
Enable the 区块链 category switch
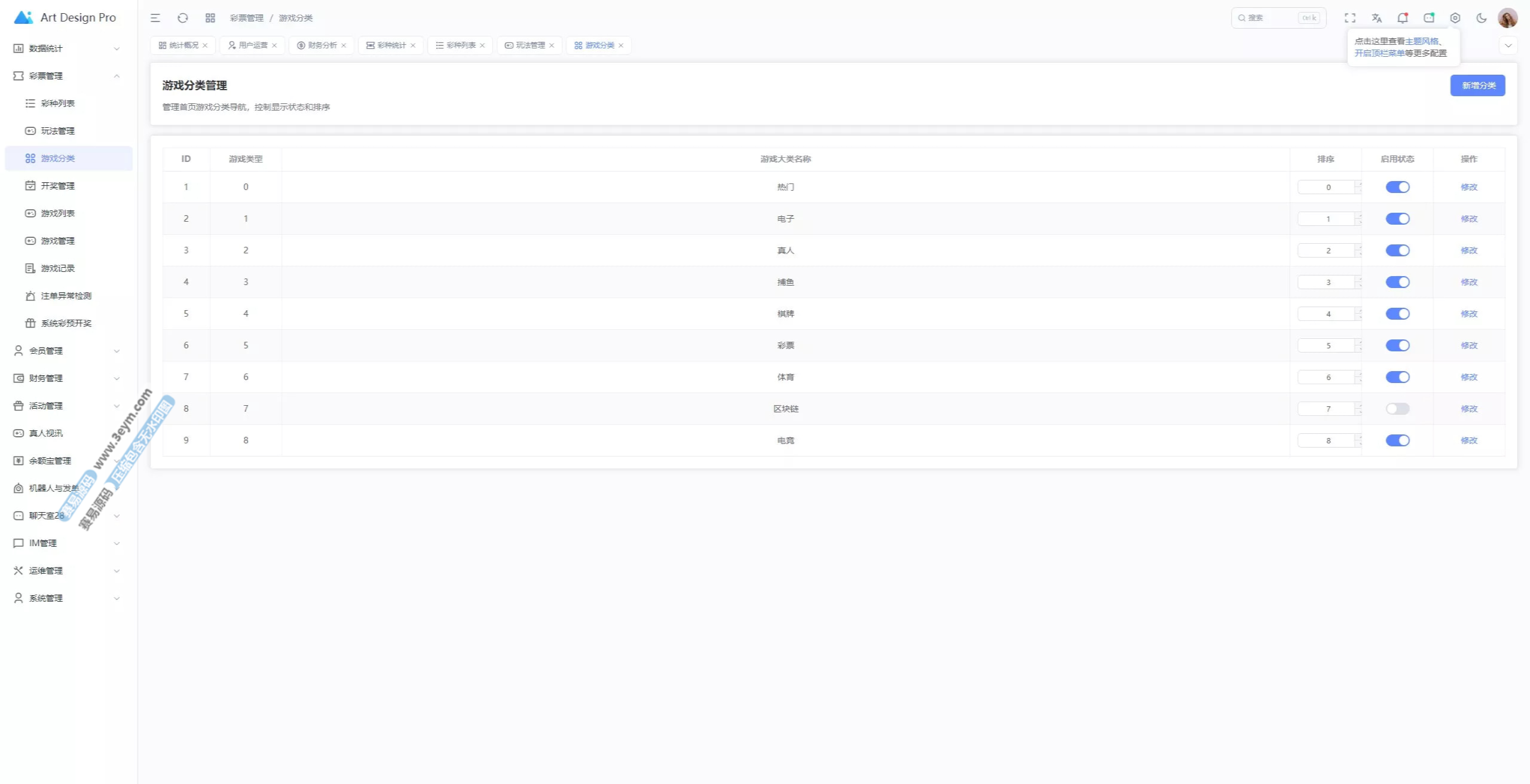point(1397,409)
